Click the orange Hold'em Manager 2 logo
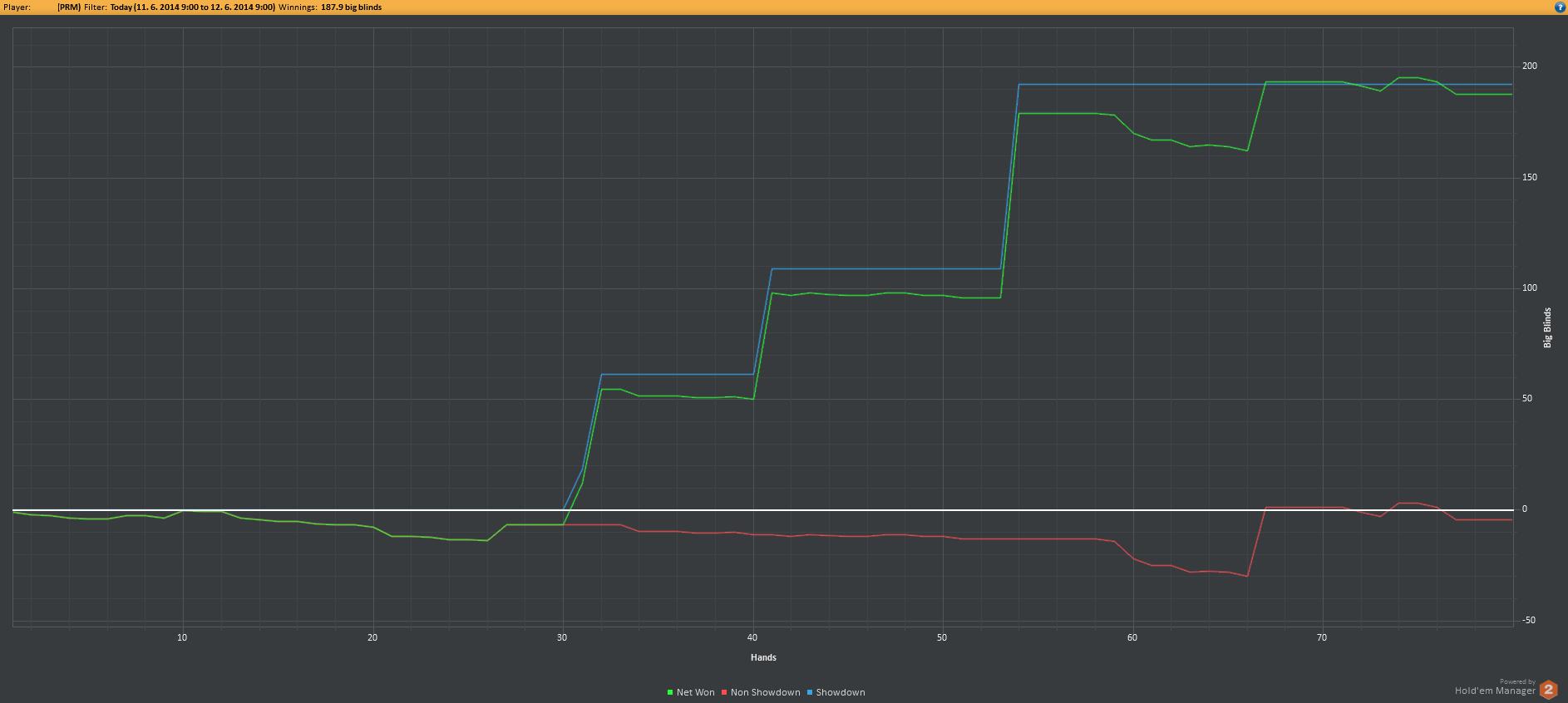 coord(1548,690)
